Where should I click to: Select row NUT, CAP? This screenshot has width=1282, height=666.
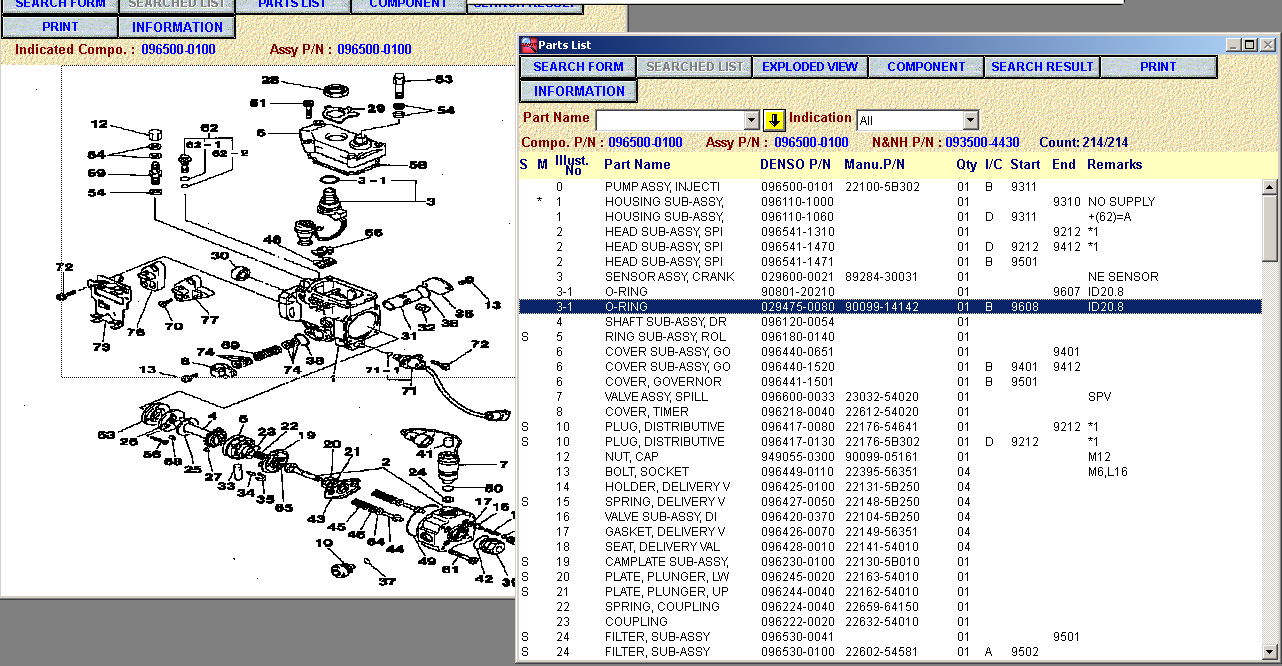point(890,457)
